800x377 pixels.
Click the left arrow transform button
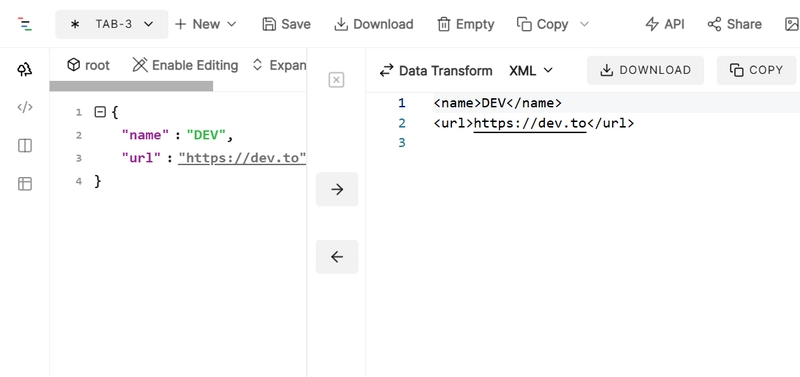(337, 257)
